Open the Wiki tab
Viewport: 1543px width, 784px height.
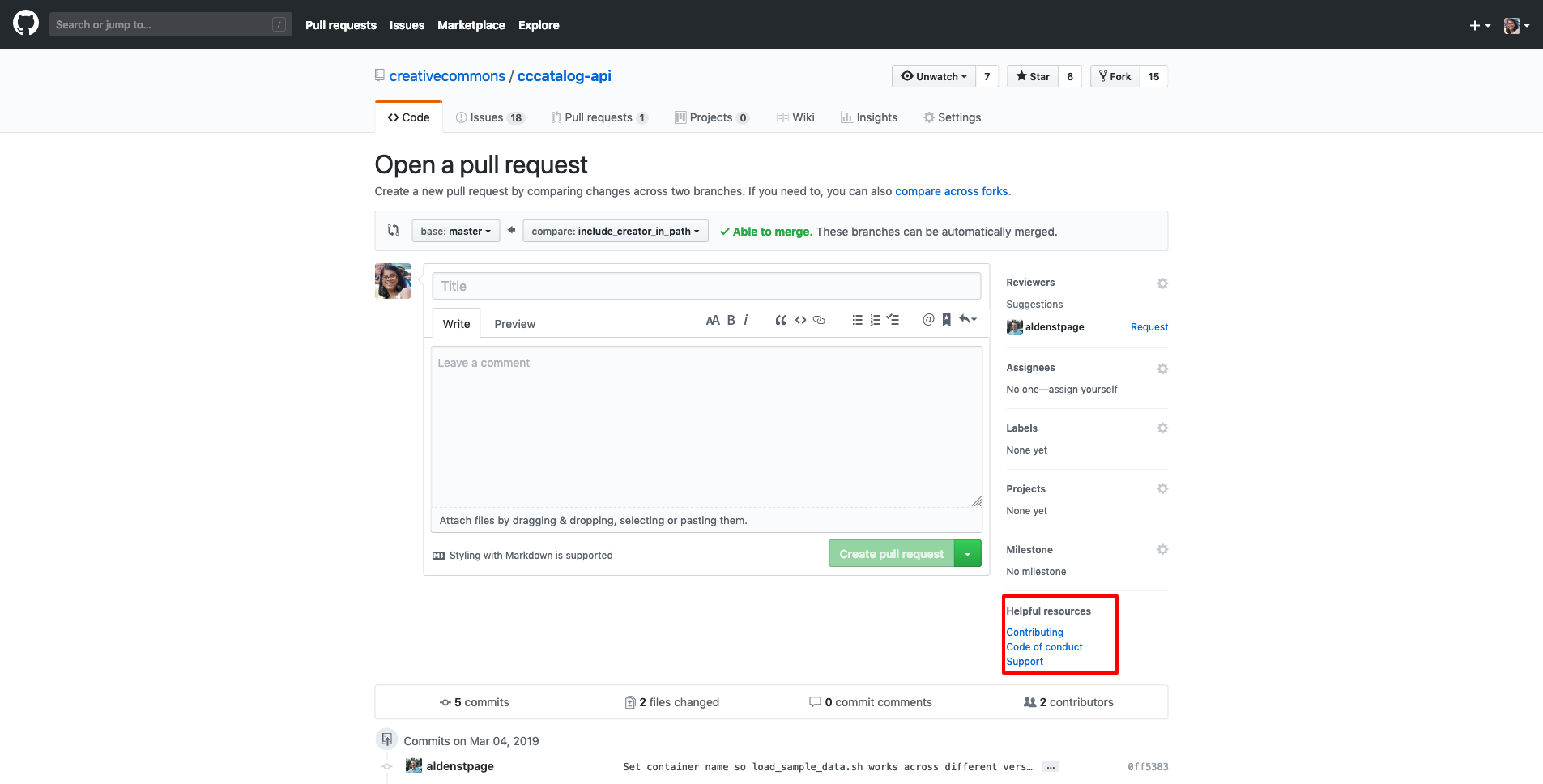(x=795, y=117)
